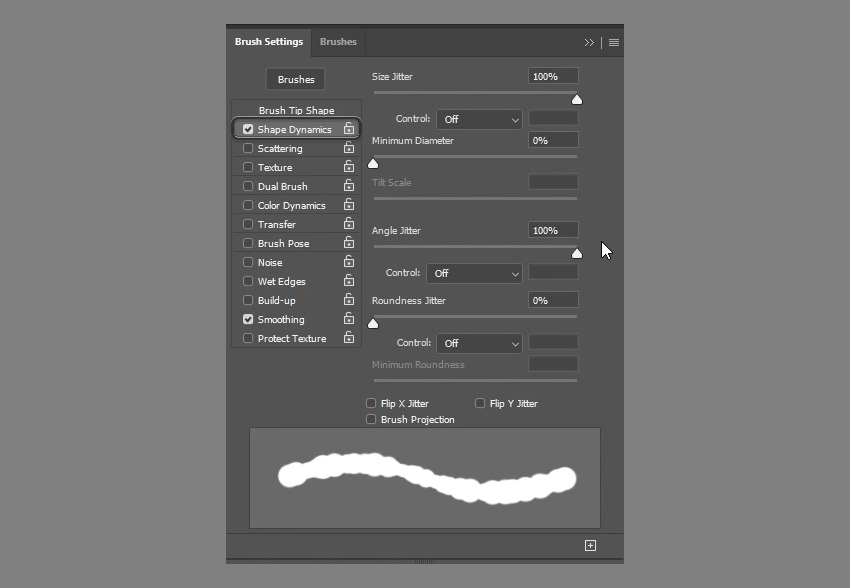This screenshot has width=850, height=588.
Task: Open the Angle Jitter Control dropdown
Action: click(x=474, y=273)
